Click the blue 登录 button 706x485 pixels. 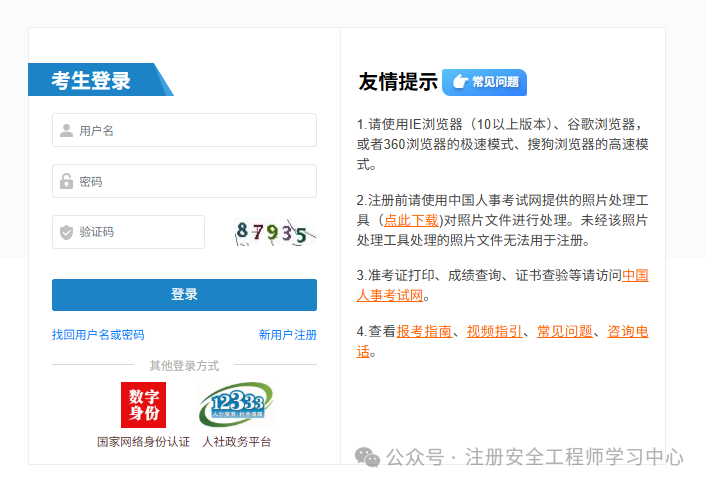click(184, 295)
